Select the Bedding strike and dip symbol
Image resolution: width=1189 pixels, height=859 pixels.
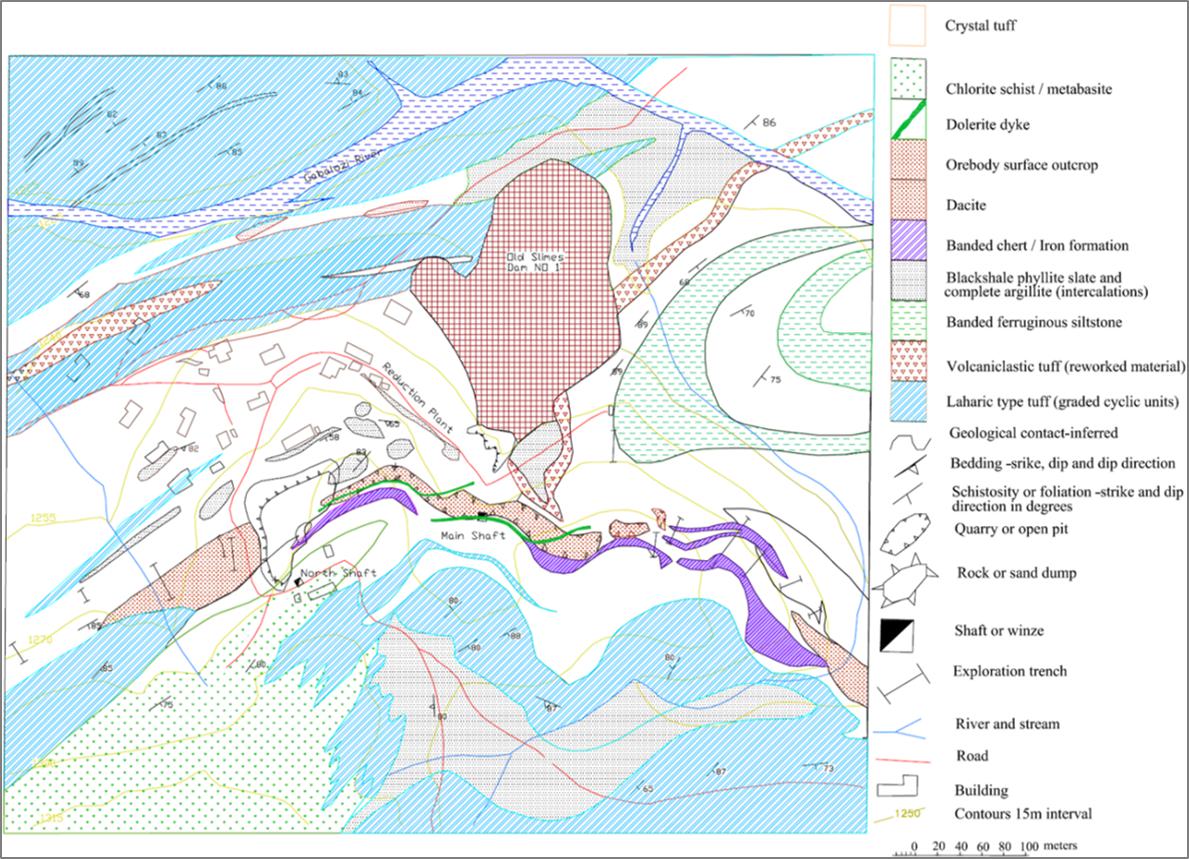[907, 467]
